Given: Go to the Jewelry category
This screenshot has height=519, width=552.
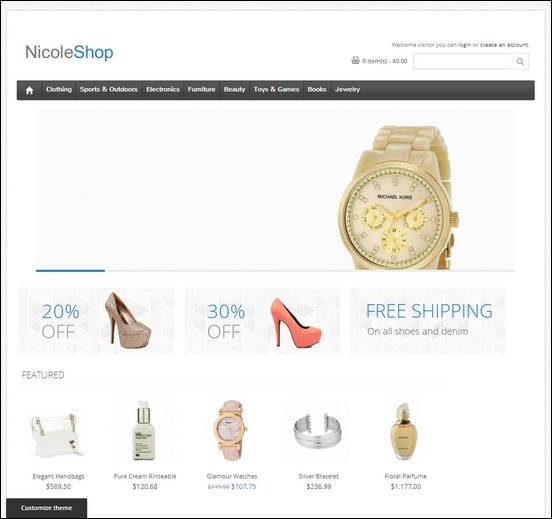Looking at the screenshot, I should pyautogui.click(x=347, y=89).
